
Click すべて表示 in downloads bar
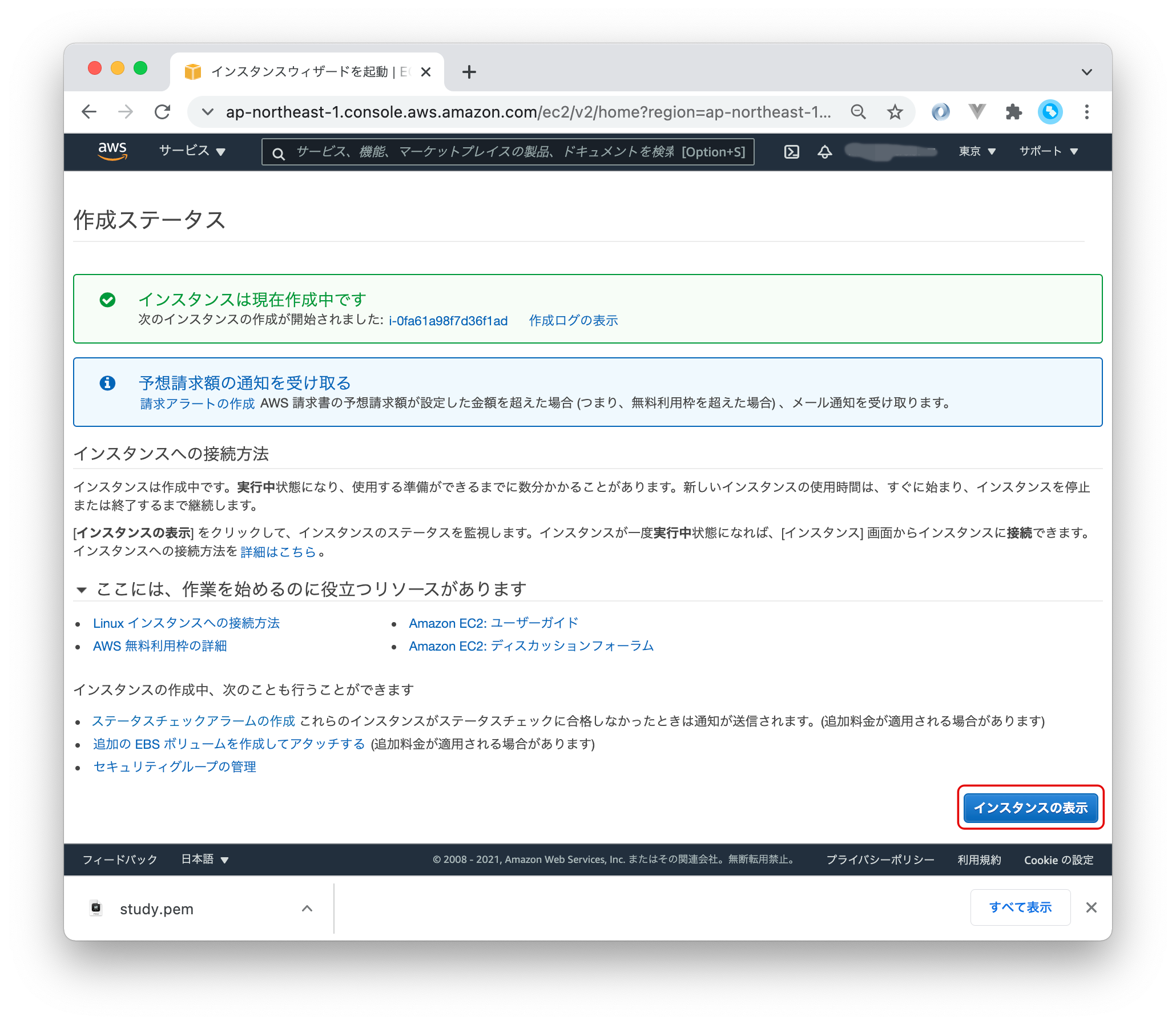1020,907
